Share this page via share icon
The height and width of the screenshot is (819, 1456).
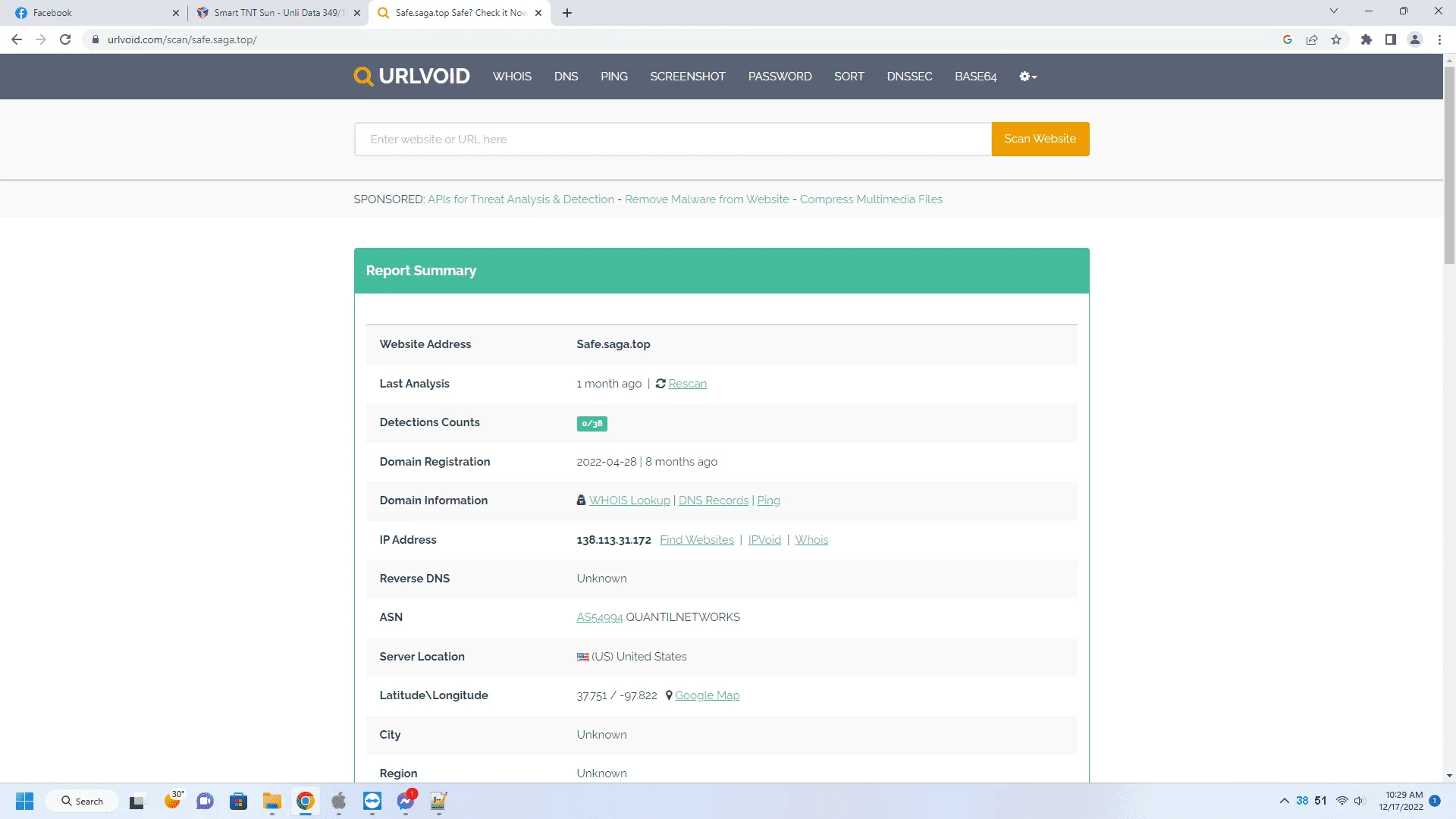point(1312,39)
